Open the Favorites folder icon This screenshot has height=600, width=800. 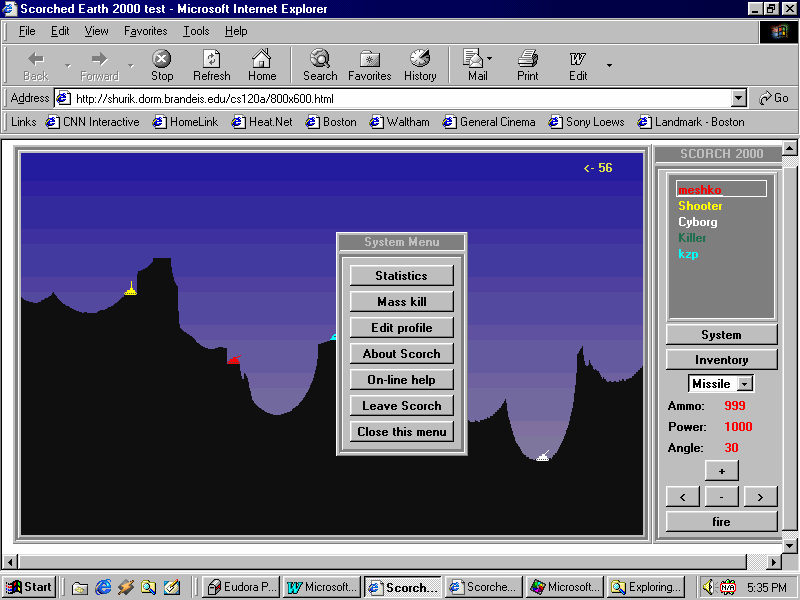click(x=370, y=60)
